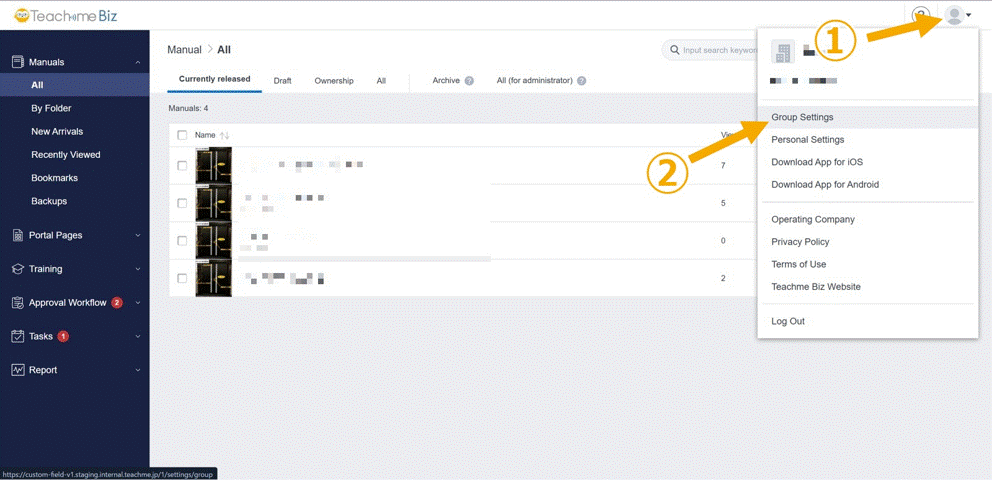Click the Report chart icon in sidebar
The height and width of the screenshot is (480, 992).
tap(17, 370)
